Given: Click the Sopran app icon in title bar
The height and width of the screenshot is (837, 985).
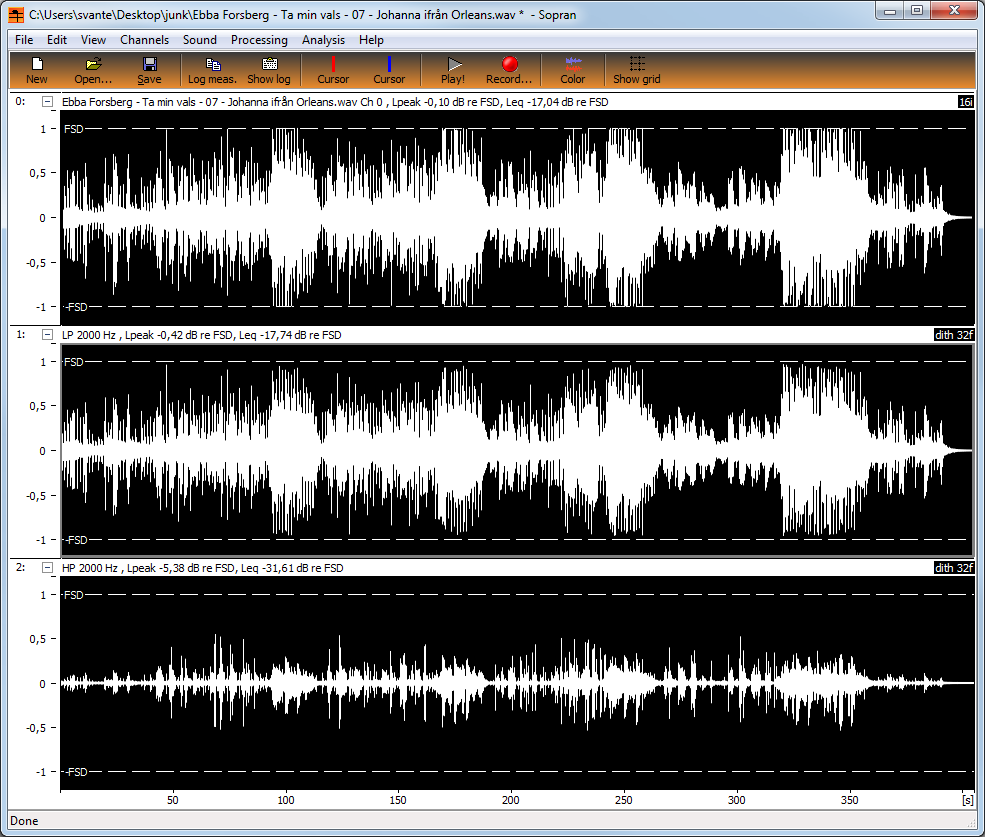Looking at the screenshot, I should pyautogui.click(x=16, y=14).
